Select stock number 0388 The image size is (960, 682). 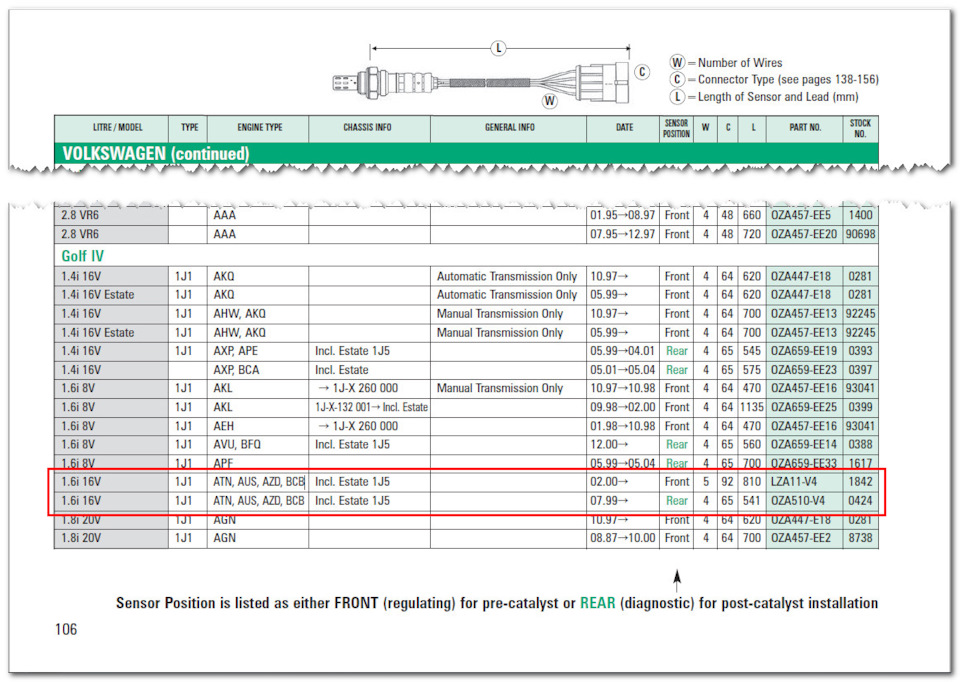tap(860, 445)
